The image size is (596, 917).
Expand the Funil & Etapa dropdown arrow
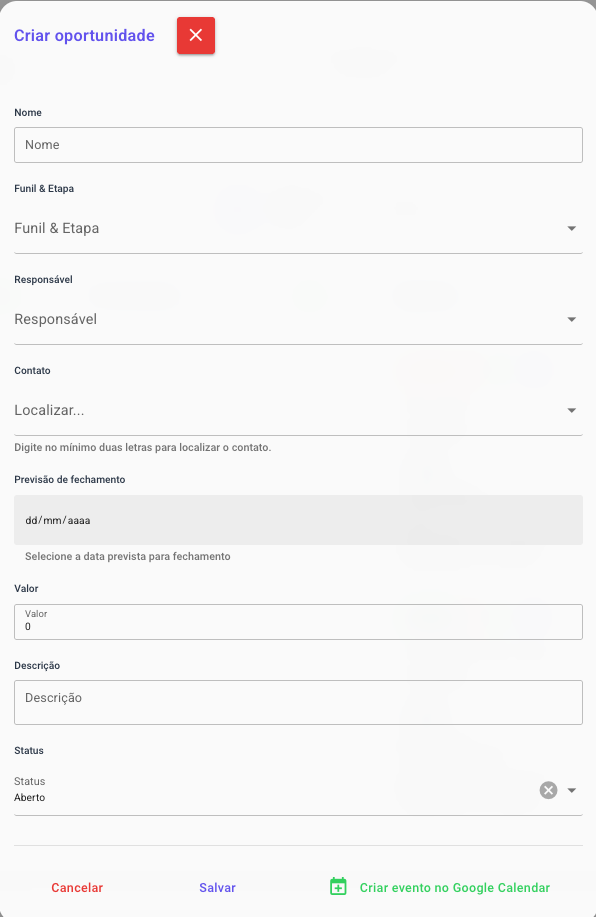coord(571,228)
